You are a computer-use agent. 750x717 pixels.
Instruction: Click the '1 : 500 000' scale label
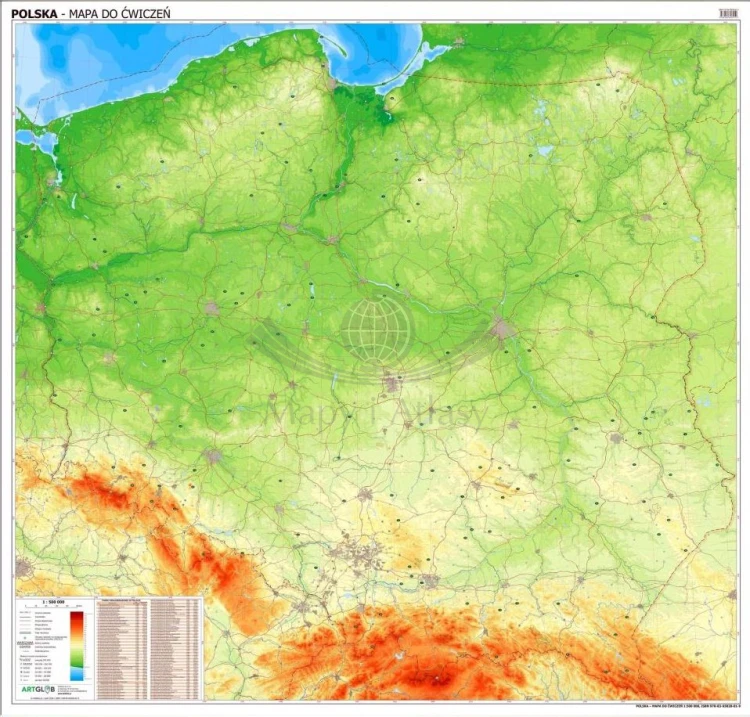(x=54, y=601)
